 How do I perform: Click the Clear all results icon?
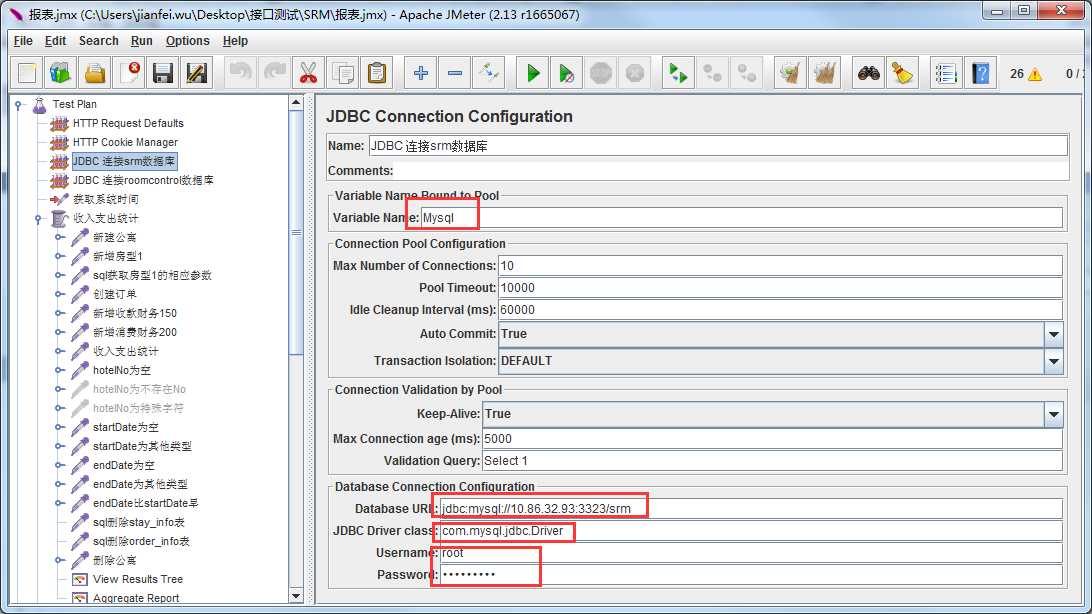pos(824,73)
